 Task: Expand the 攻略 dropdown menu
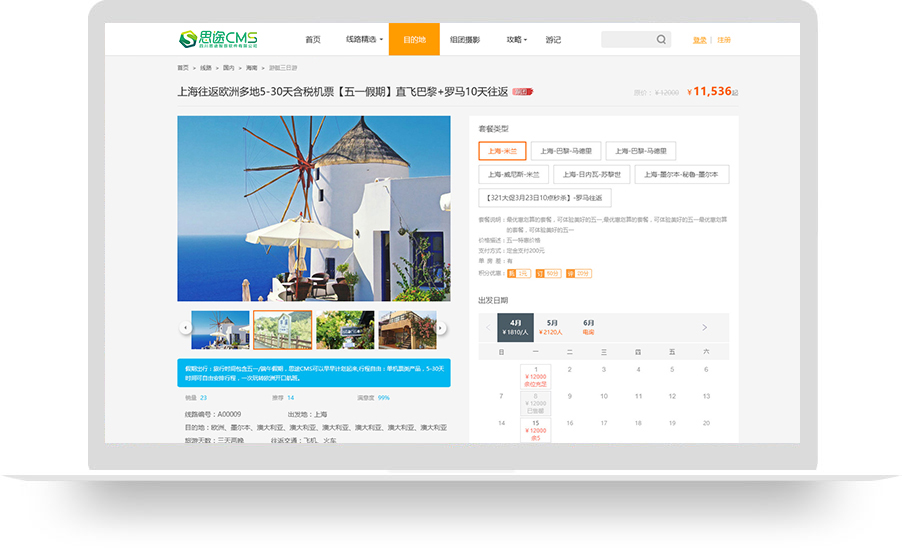pyautogui.click(x=516, y=40)
